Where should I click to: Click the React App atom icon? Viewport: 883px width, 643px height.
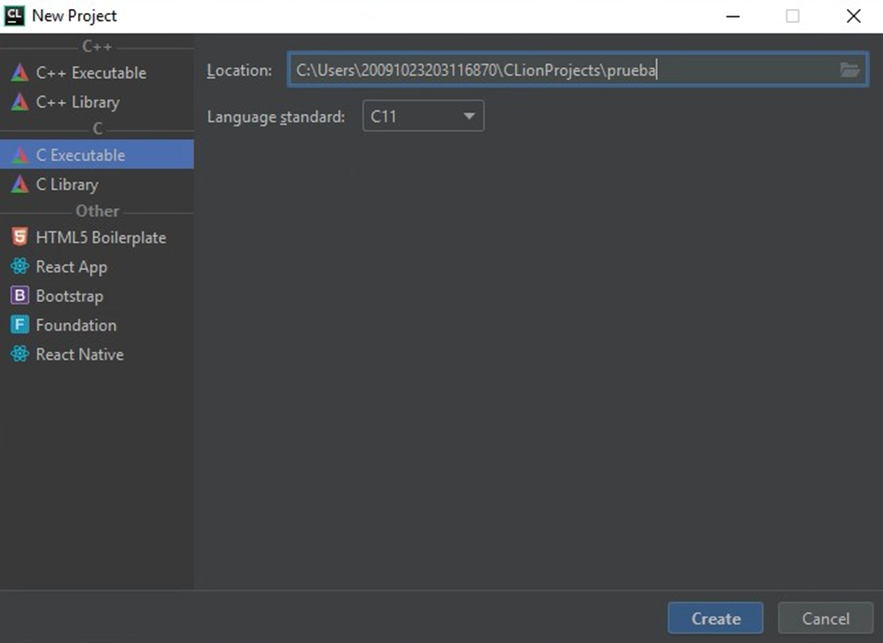[20, 266]
